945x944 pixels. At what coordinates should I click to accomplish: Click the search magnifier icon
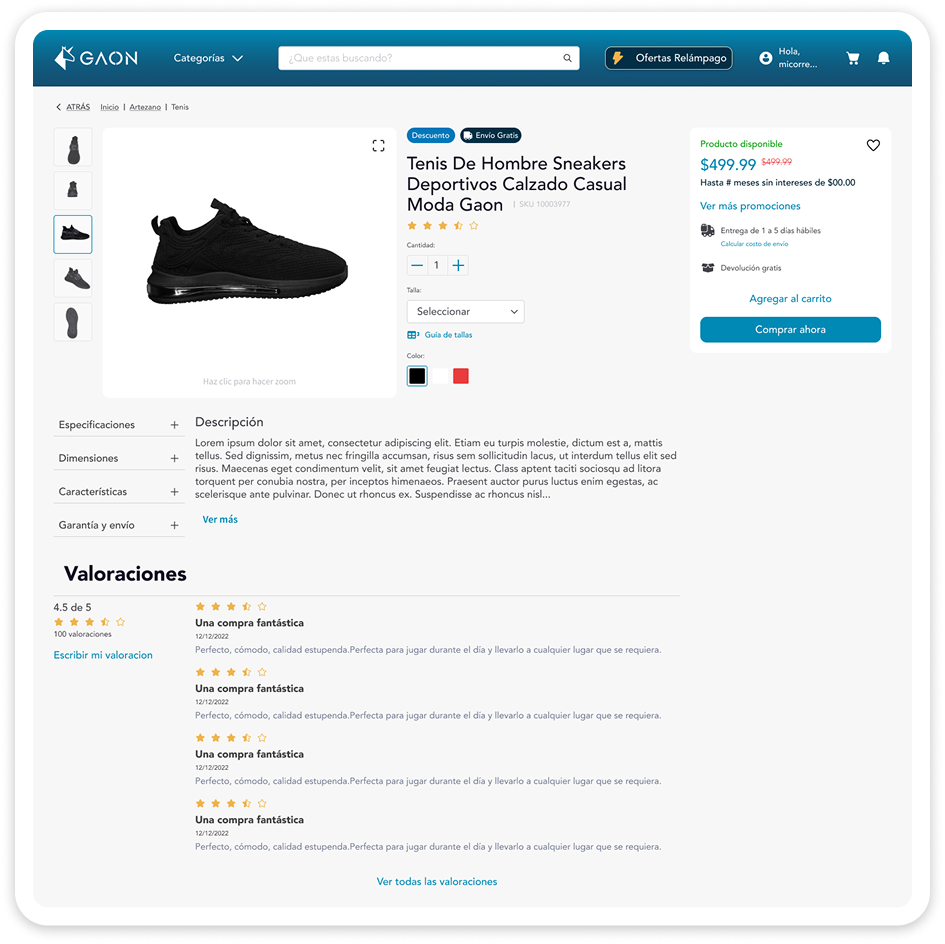[x=567, y=58]
